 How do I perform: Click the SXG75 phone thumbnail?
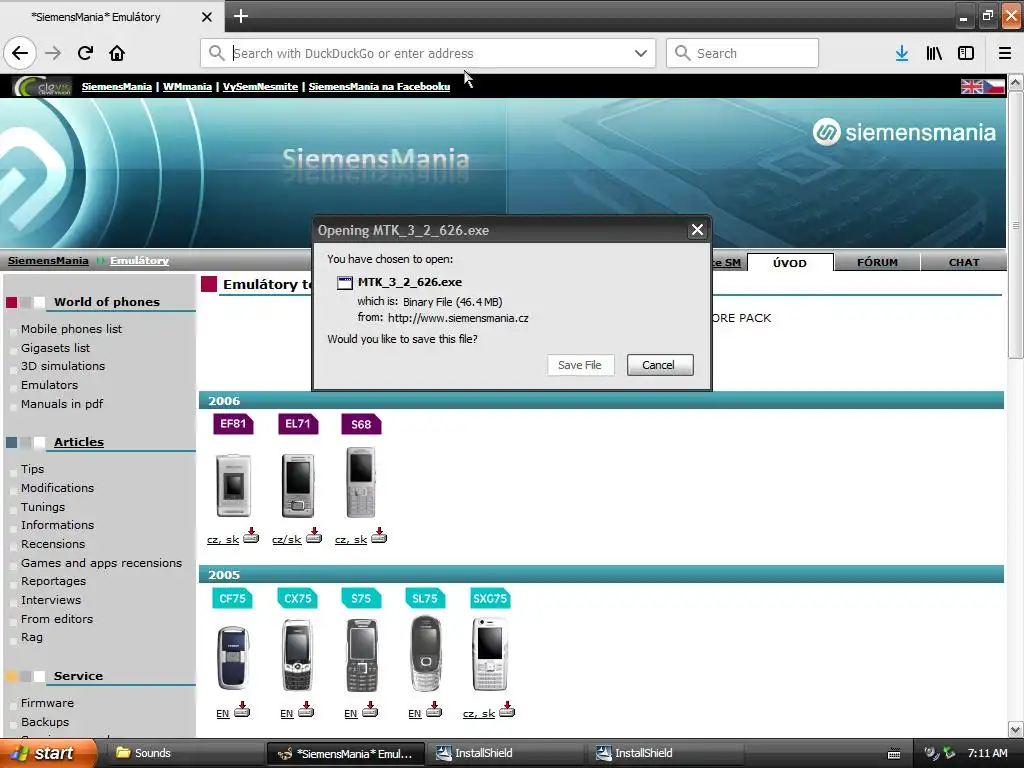point(490,654)
